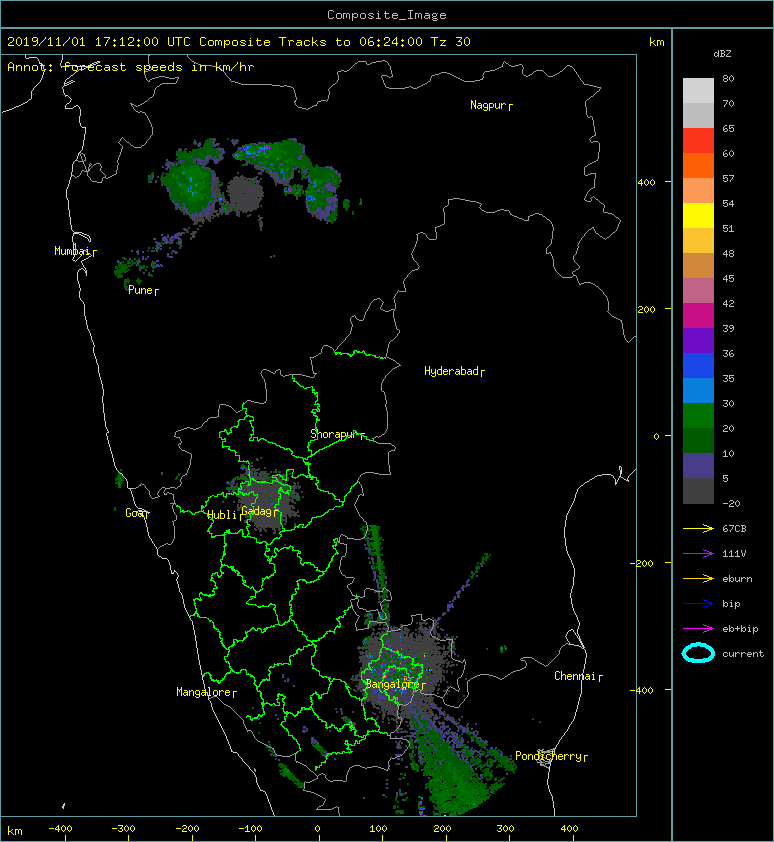774x842 pixels.
Task: Click the Composite_Image title text
Action: tap(387, 15)
